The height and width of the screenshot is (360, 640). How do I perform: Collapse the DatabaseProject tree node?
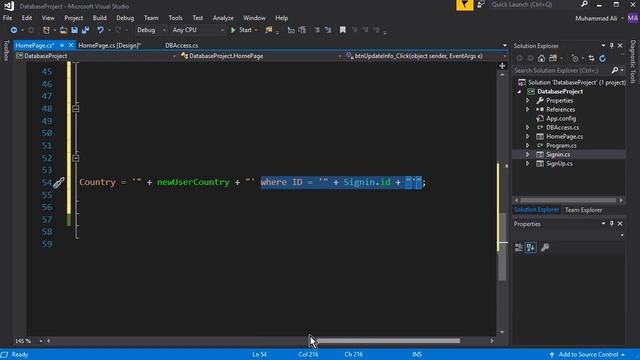pos(520,92)
